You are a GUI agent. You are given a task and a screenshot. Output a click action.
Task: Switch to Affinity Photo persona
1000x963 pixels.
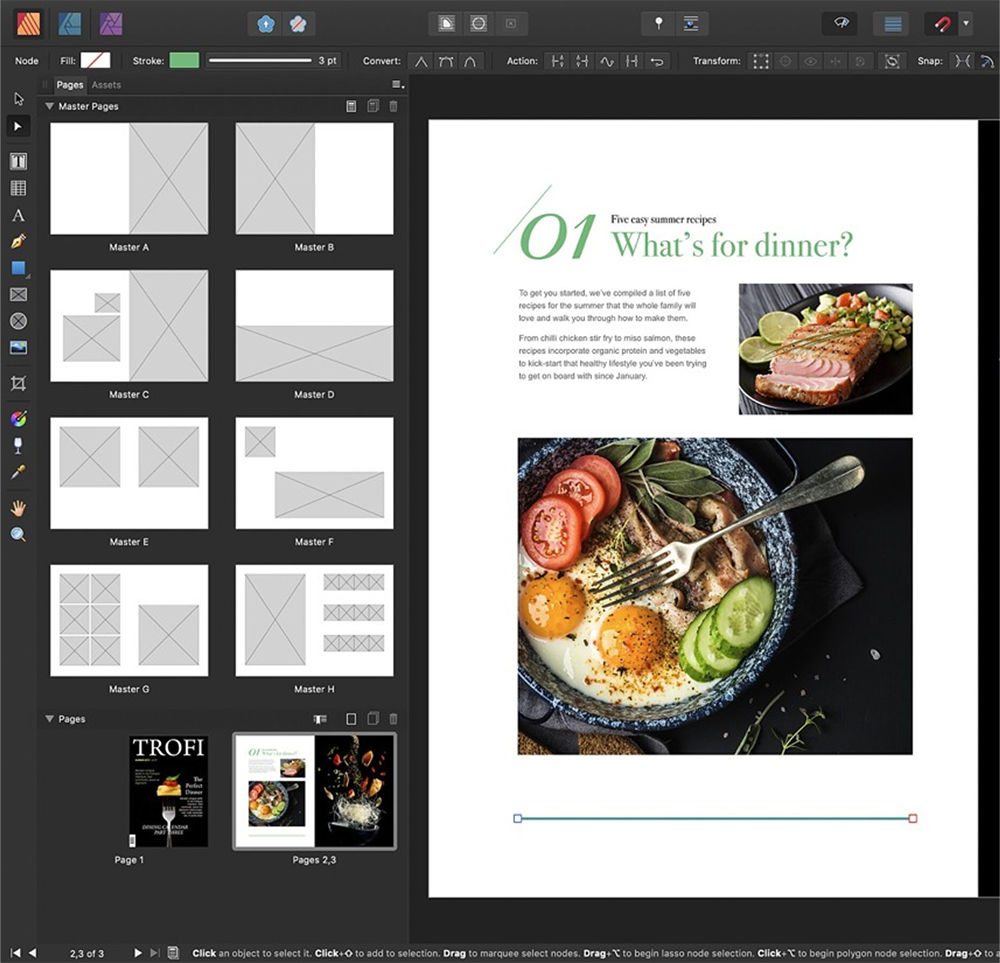coord(111,24)
